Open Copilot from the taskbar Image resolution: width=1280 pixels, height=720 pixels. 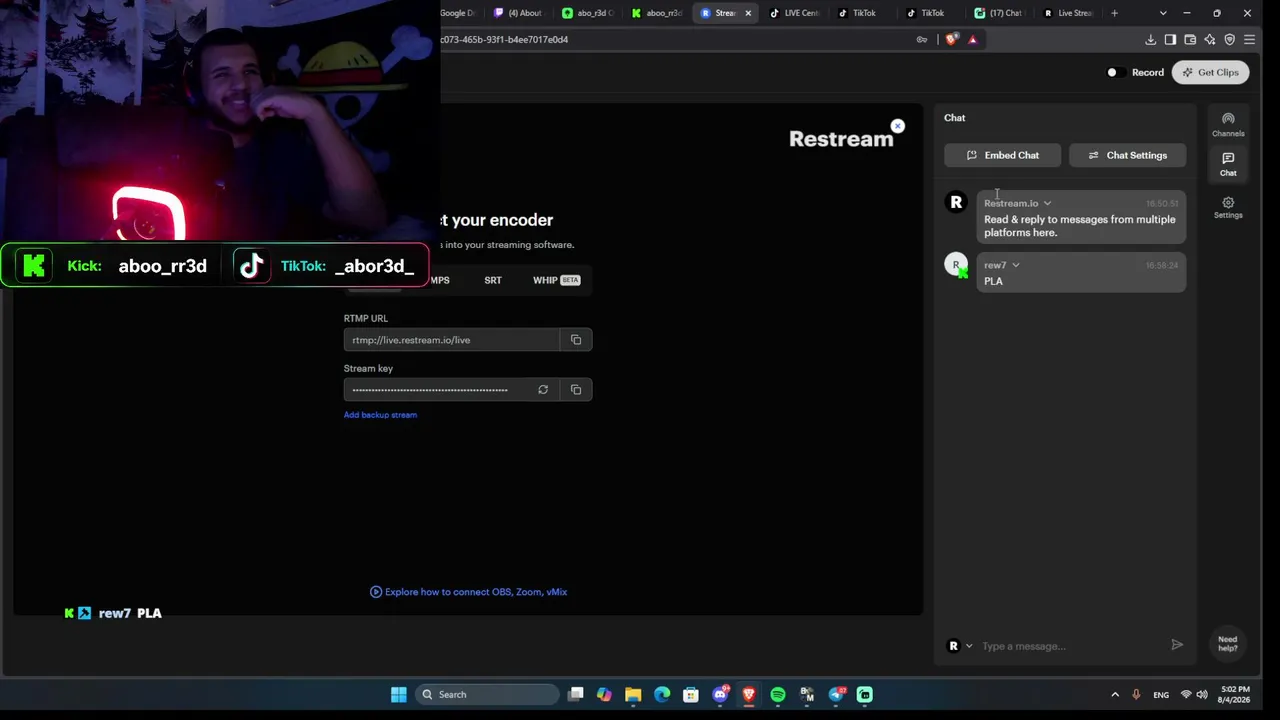pyautogui.click(x=604, y=694)
